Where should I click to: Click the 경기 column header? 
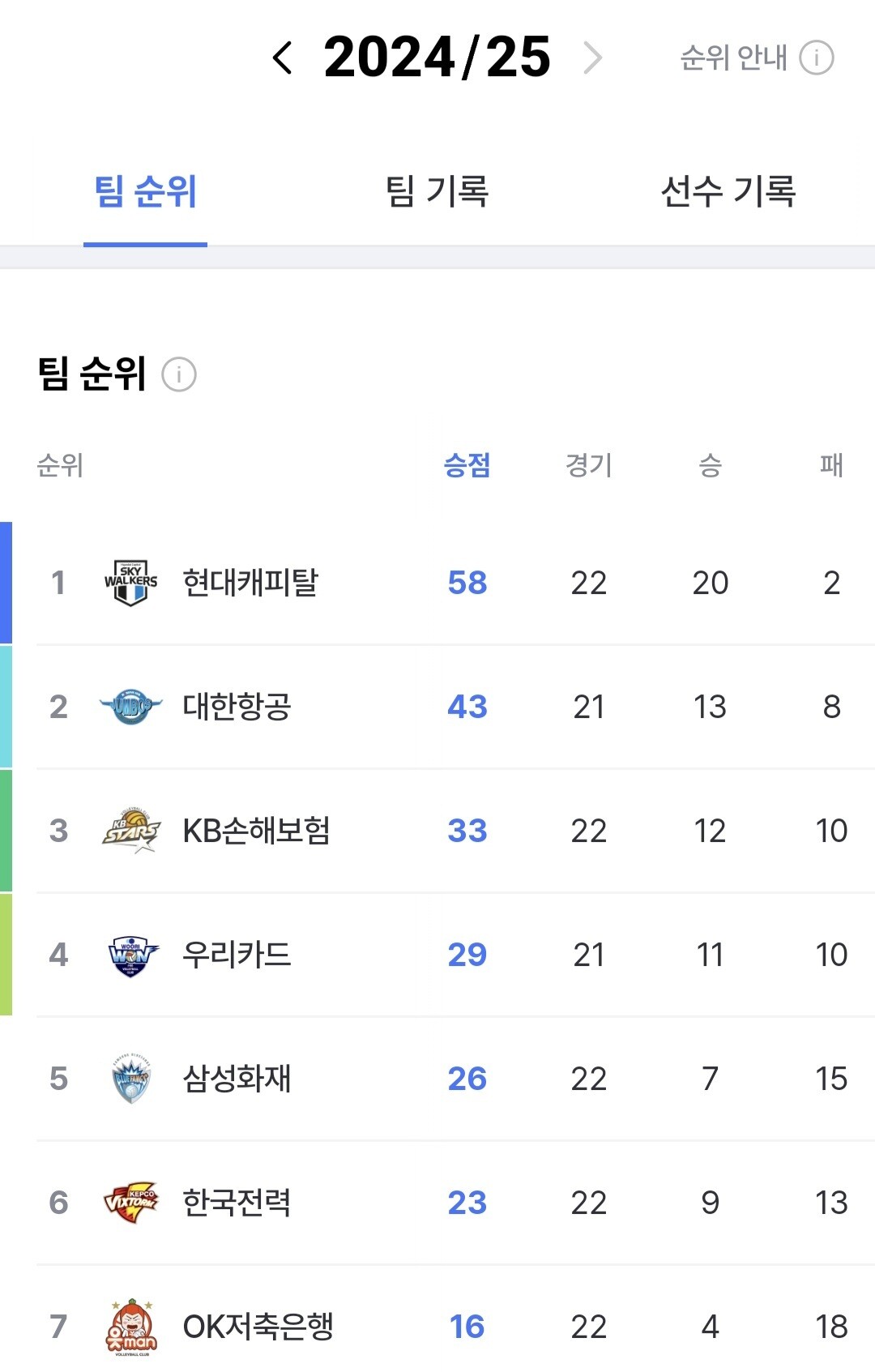[x=589, y=465]
